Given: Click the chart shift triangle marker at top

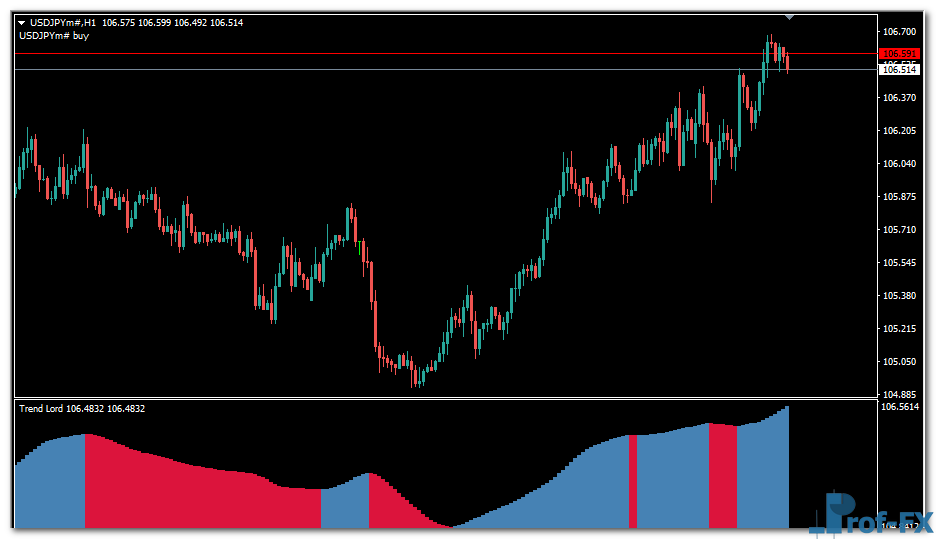Looking at the screenshot, I should 789,17.
